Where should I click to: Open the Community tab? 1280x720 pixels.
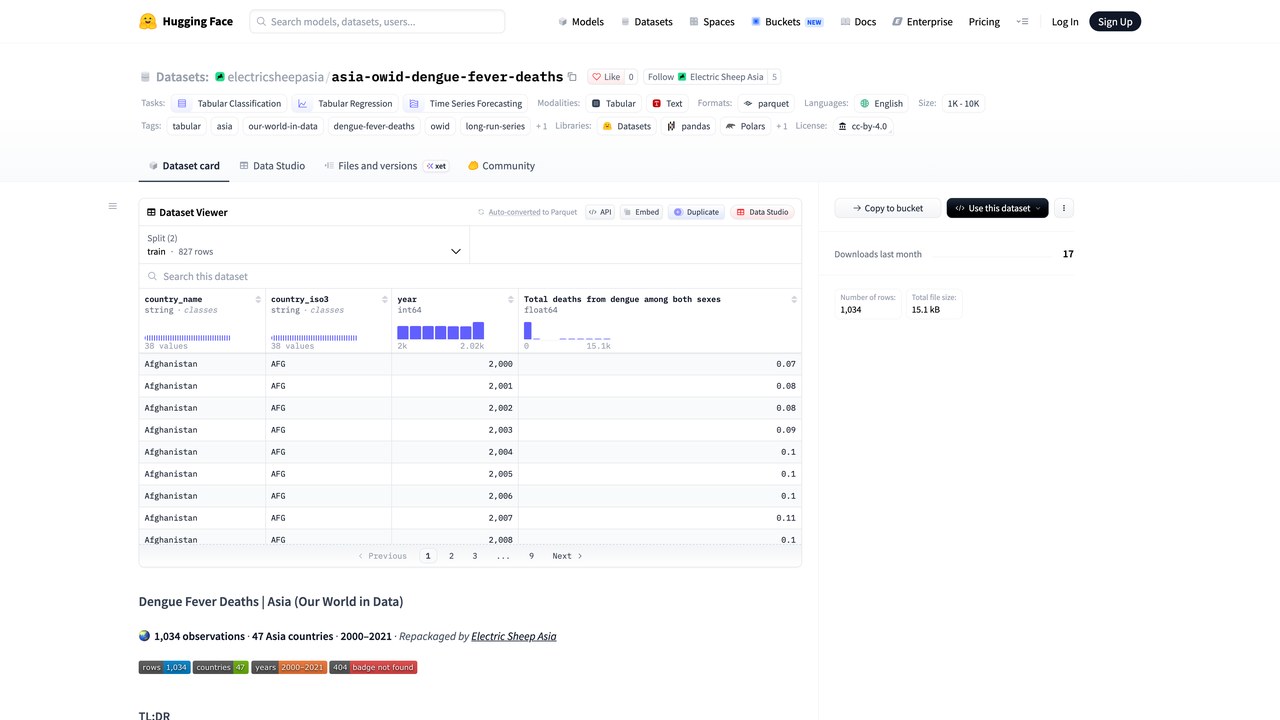501,166
